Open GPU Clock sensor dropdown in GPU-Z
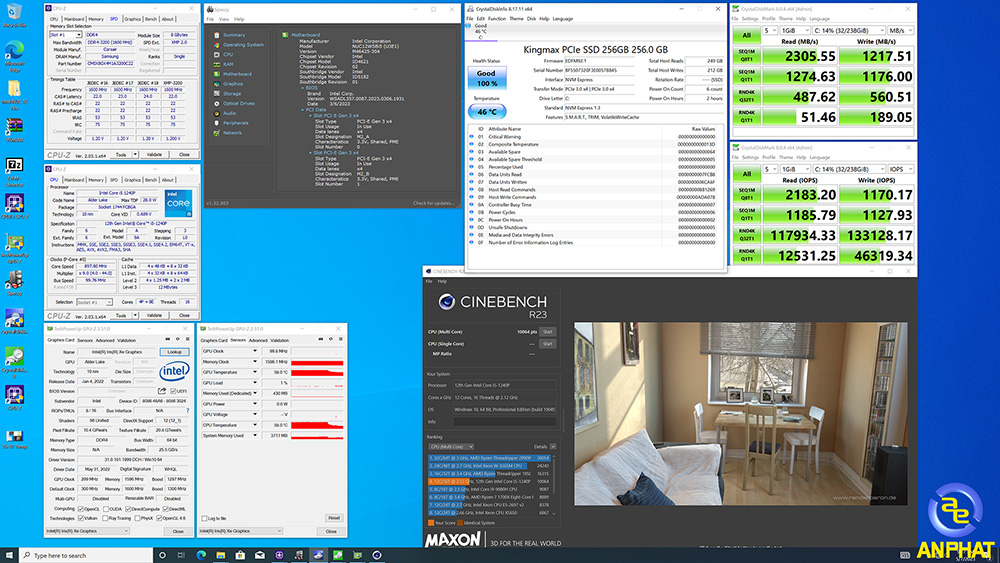This screenshot has height=563, width=1000. pos(254,351)
